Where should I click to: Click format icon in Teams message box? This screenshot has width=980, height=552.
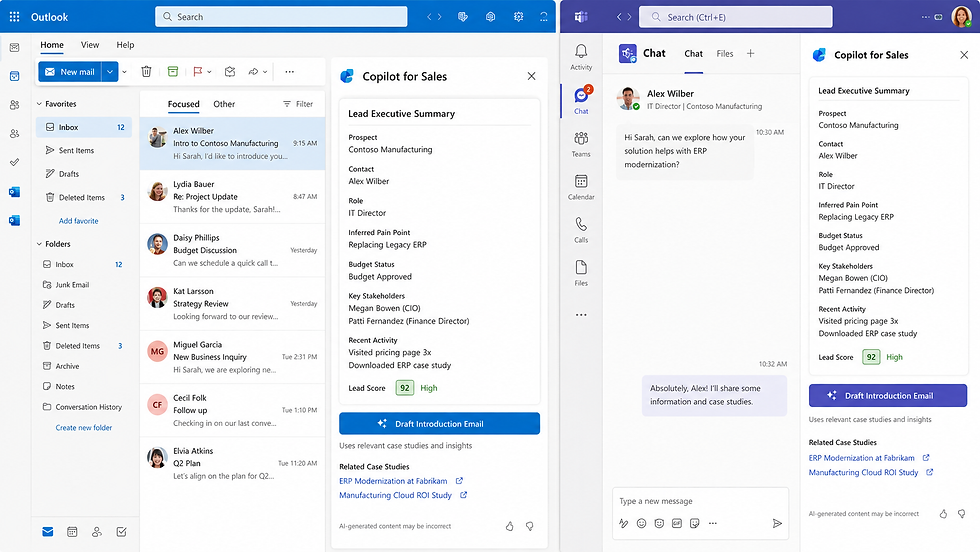[623, 523]
